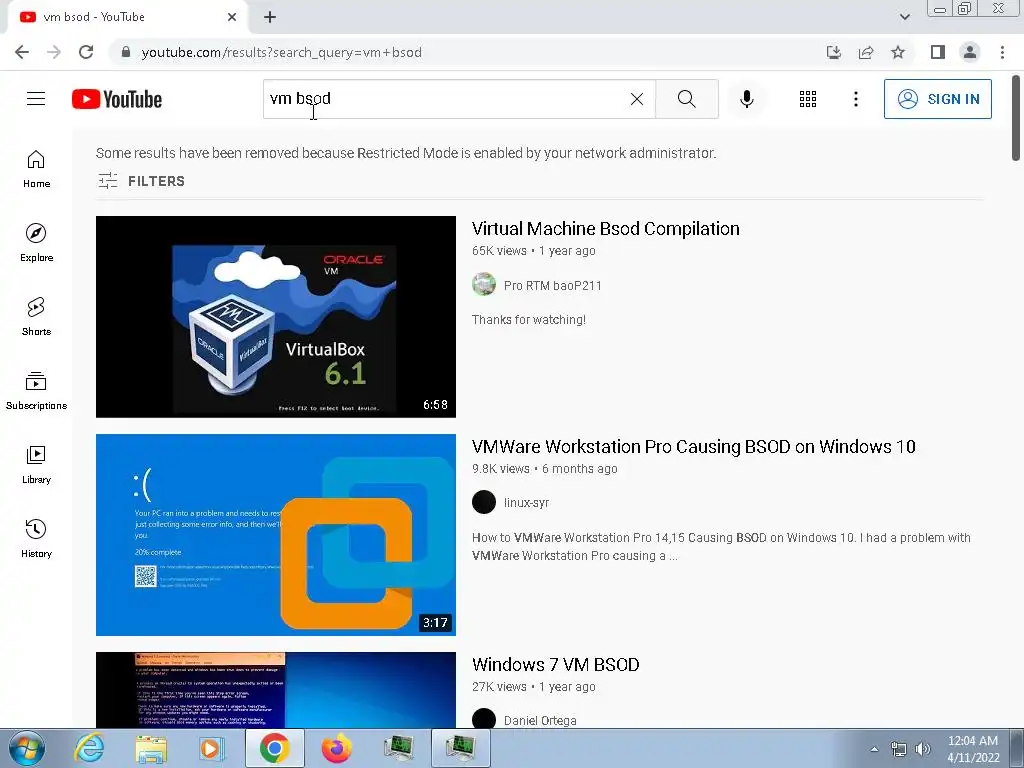Open Pro RTM baoP211 channel link

click(552, 285)
